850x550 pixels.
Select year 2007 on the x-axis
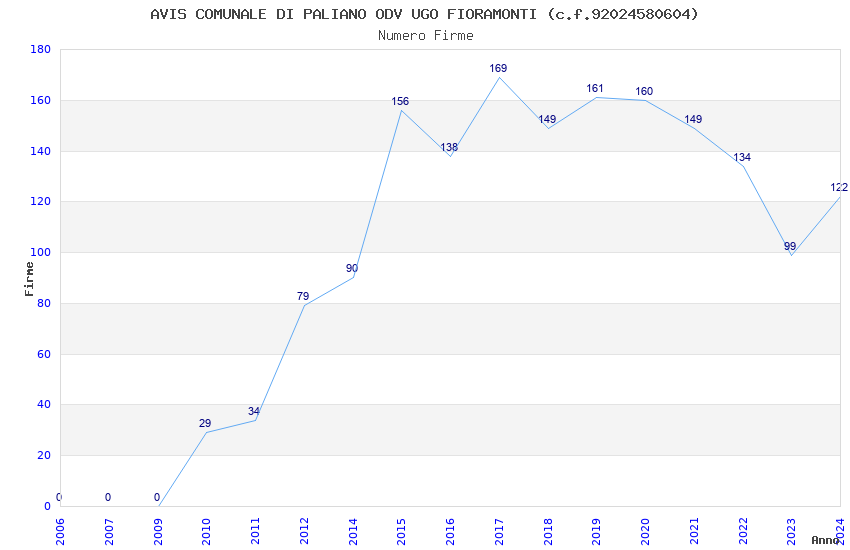tap(108, 531)
